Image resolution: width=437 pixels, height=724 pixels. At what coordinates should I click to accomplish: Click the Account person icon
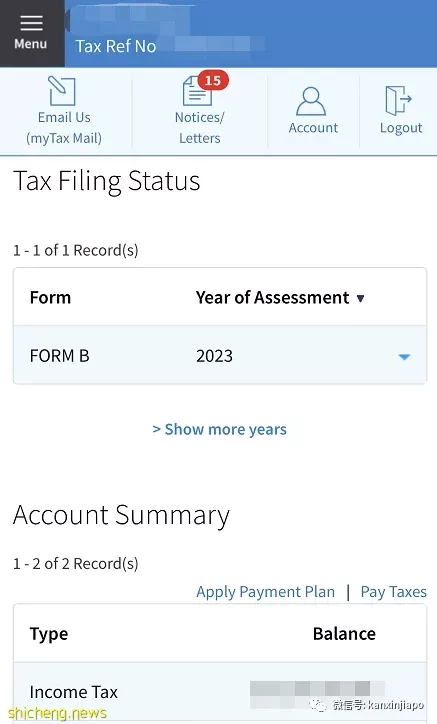point(311,101)
